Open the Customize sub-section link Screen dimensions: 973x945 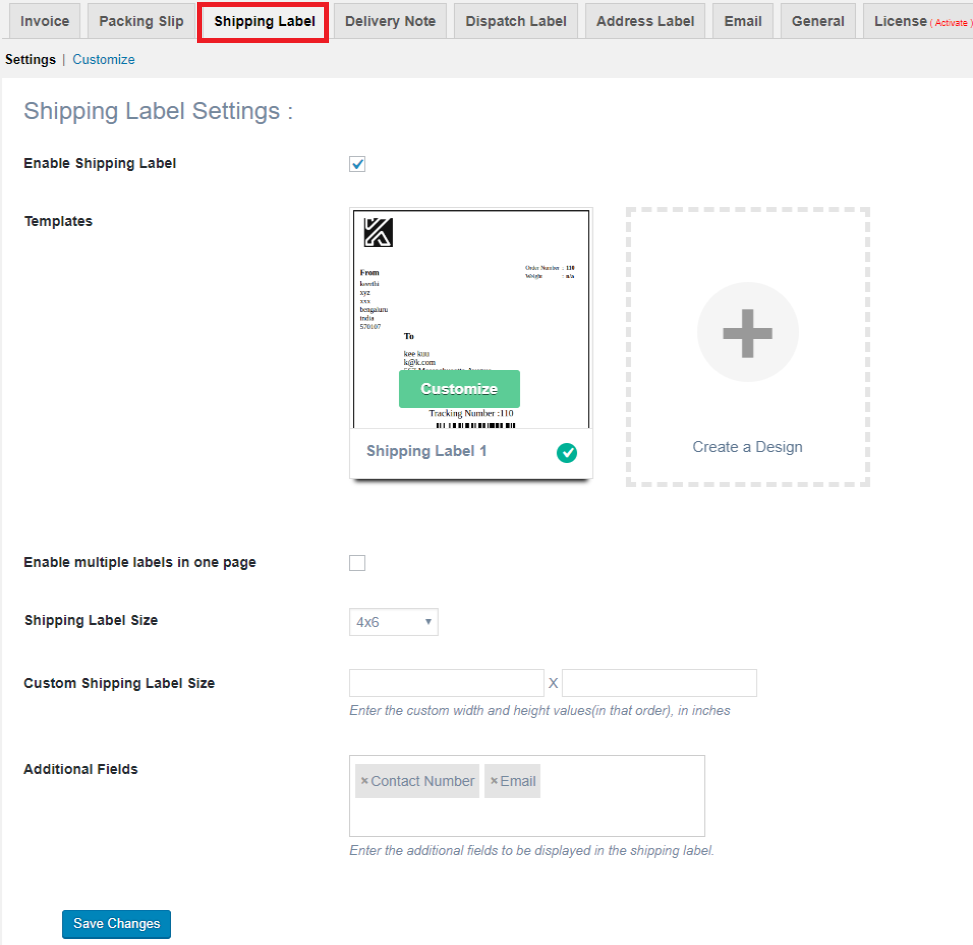point(103,59)
